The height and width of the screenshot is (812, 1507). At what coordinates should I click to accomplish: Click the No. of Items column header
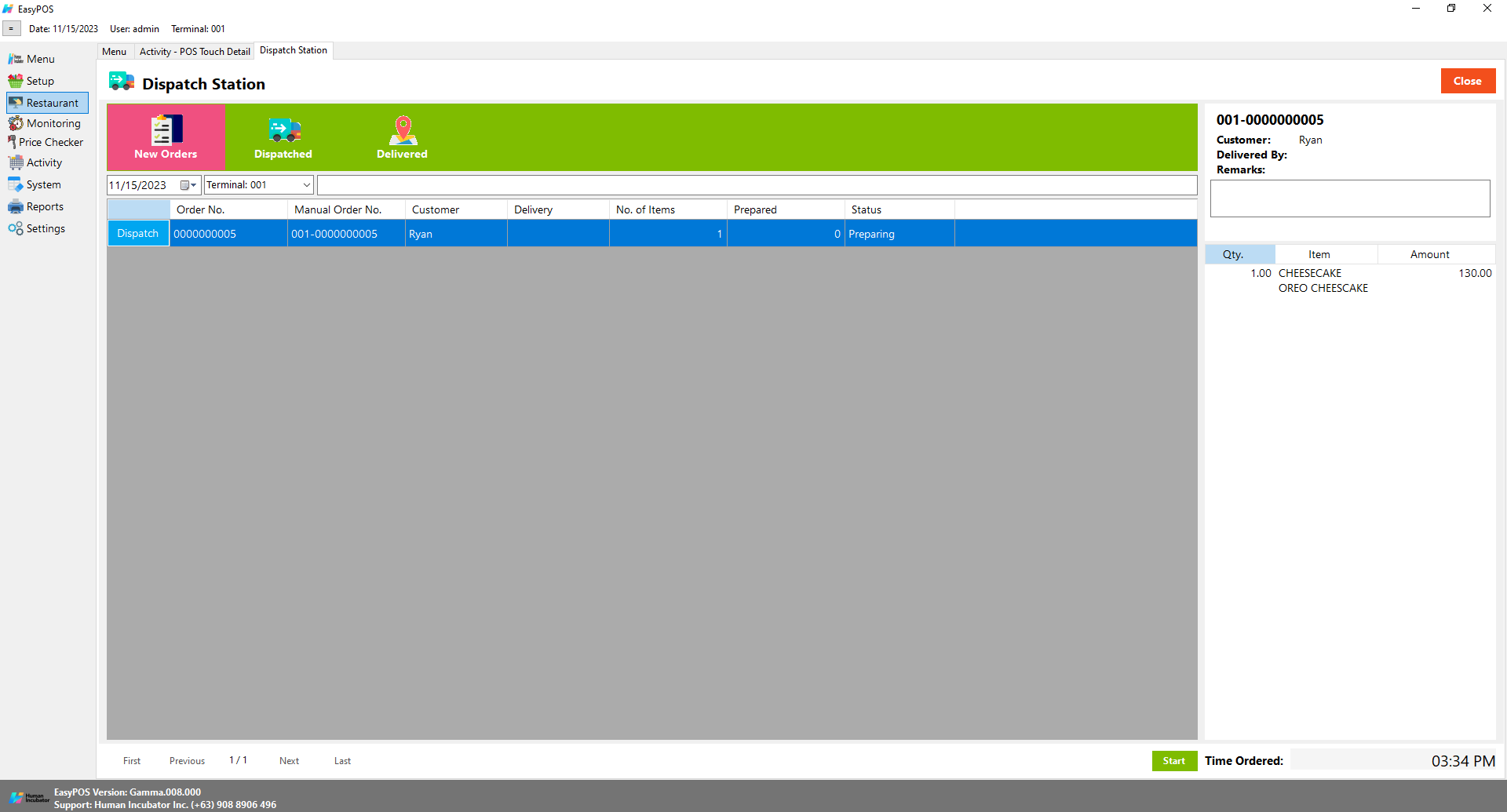coord(668,209)
